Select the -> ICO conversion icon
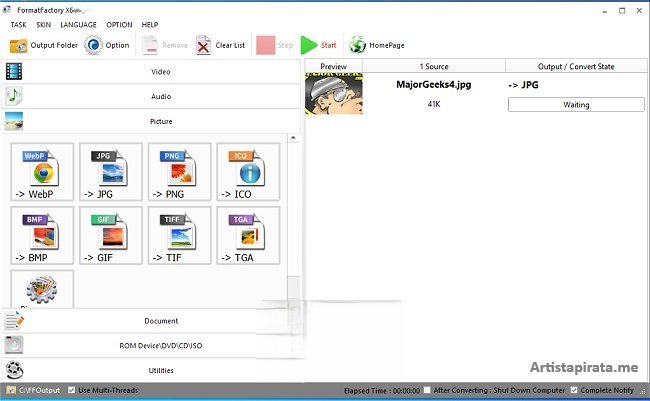This screenshot has height=401, width=650. point(248,172)
